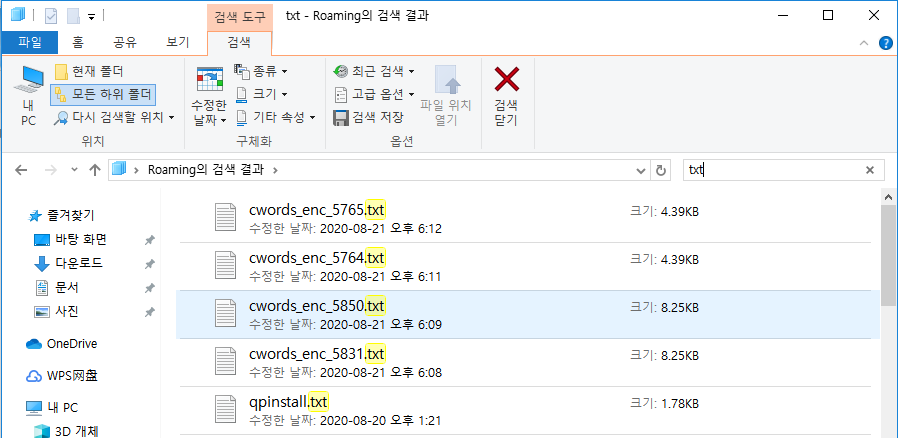898x438 pixels.
Task: Go up one level with up arrow
Action: click(x=95, y=170)
